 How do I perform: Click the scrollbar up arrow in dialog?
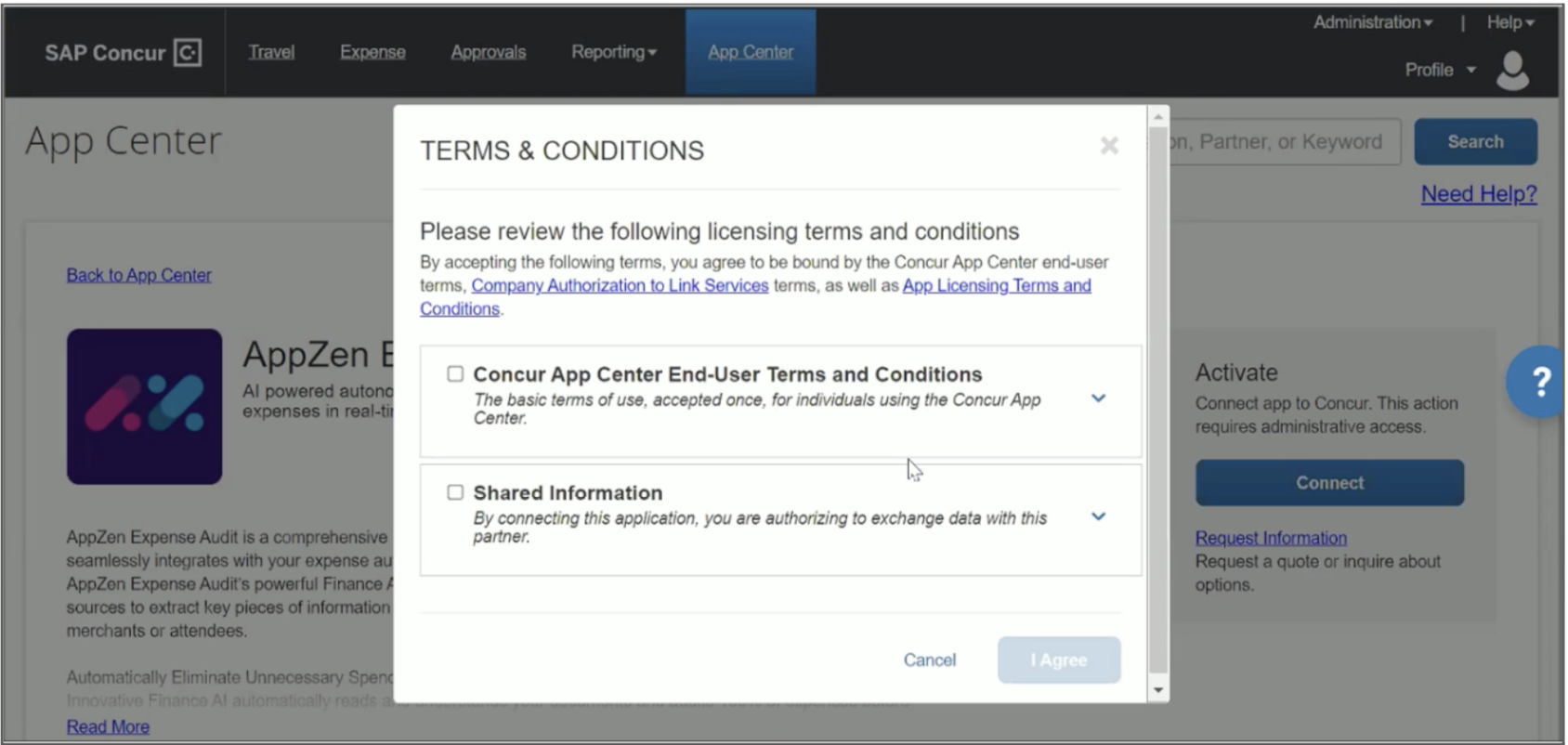(x=1157, y=116)
